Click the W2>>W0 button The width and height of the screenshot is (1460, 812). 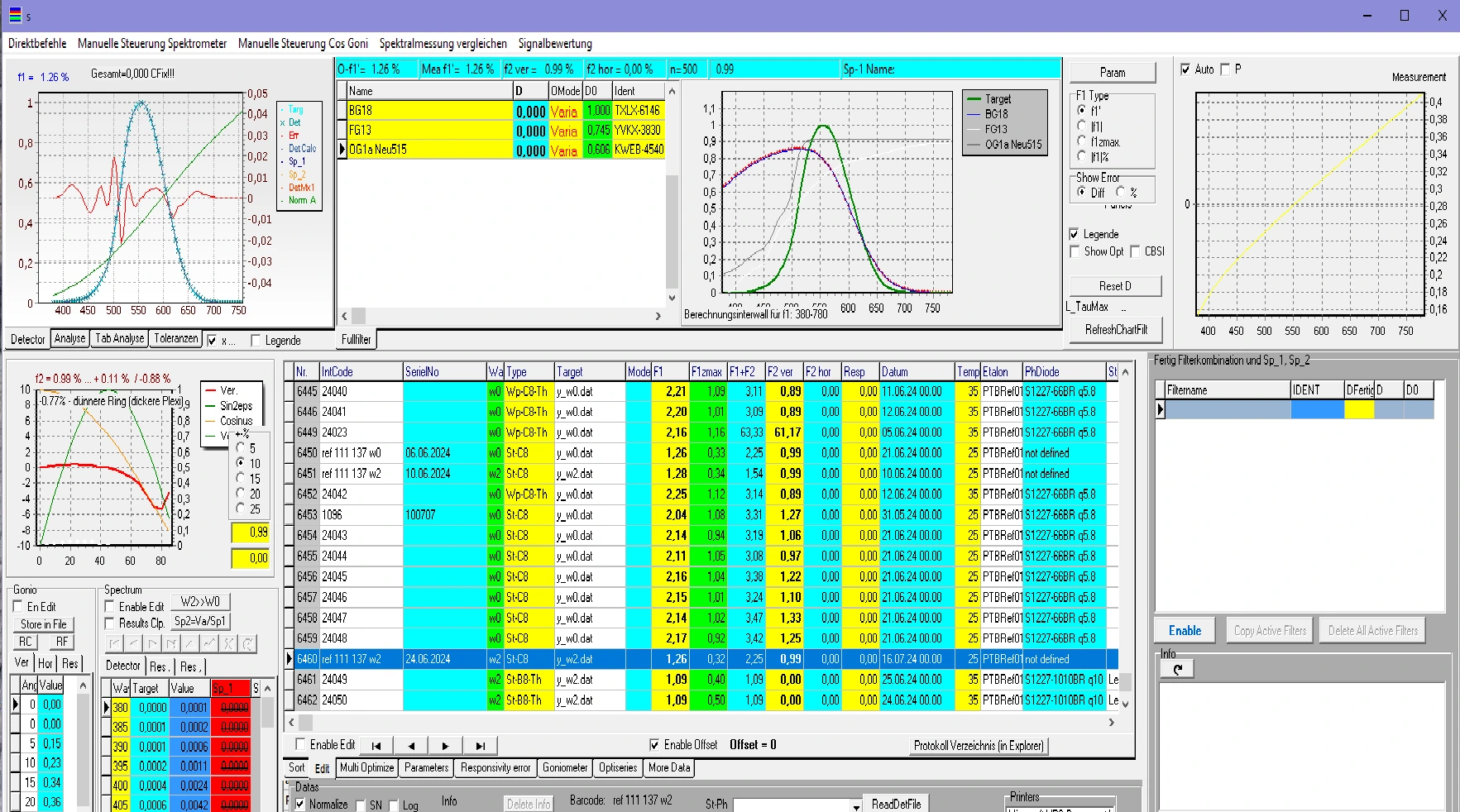pos(200,602)
